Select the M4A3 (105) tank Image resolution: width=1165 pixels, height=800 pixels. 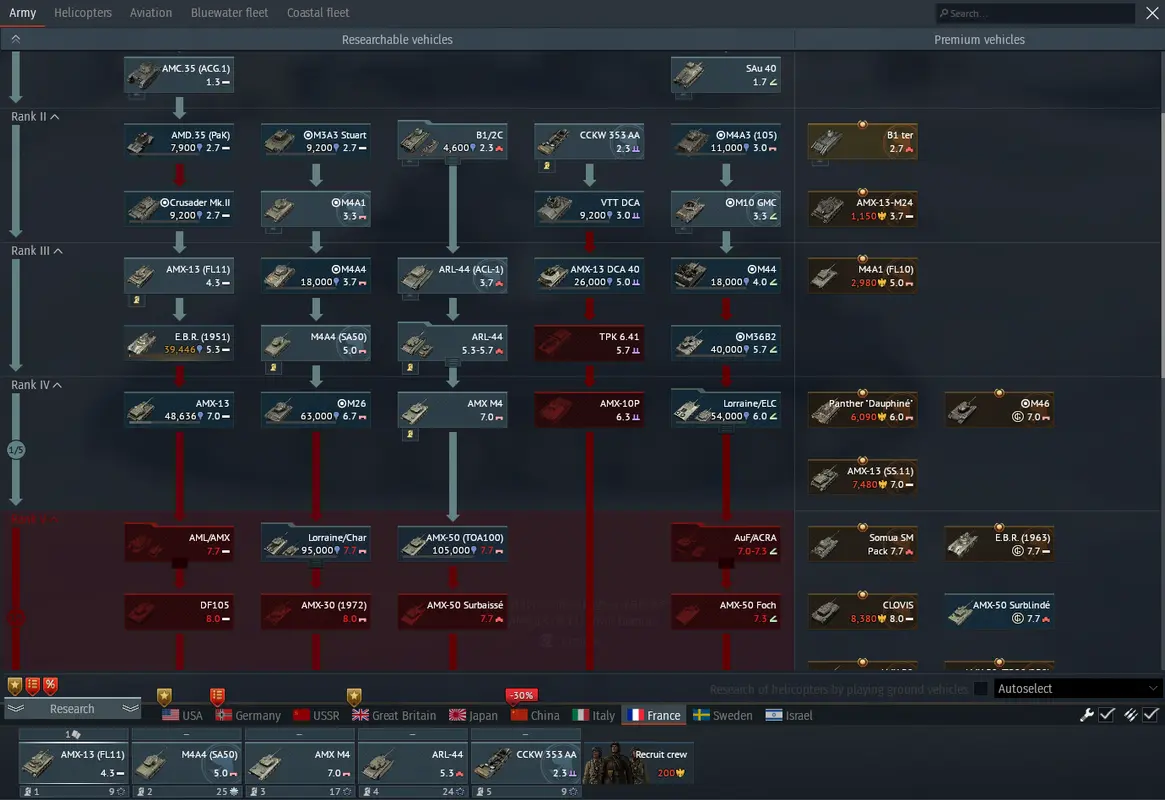click(x=726, y=141)
